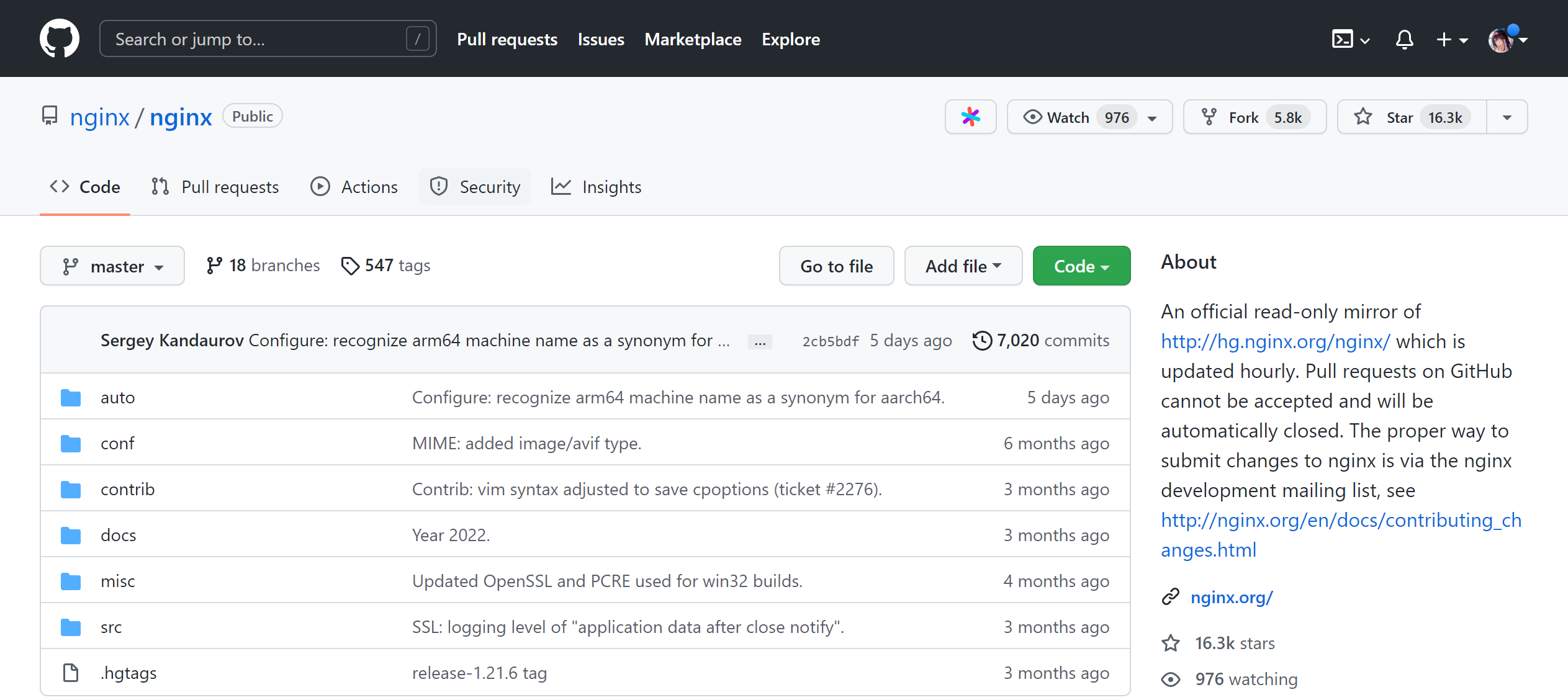The height and width of the screenshot is (700, 1568).
Task: Open the create new plus dropdown
Action: [1451, 39]
